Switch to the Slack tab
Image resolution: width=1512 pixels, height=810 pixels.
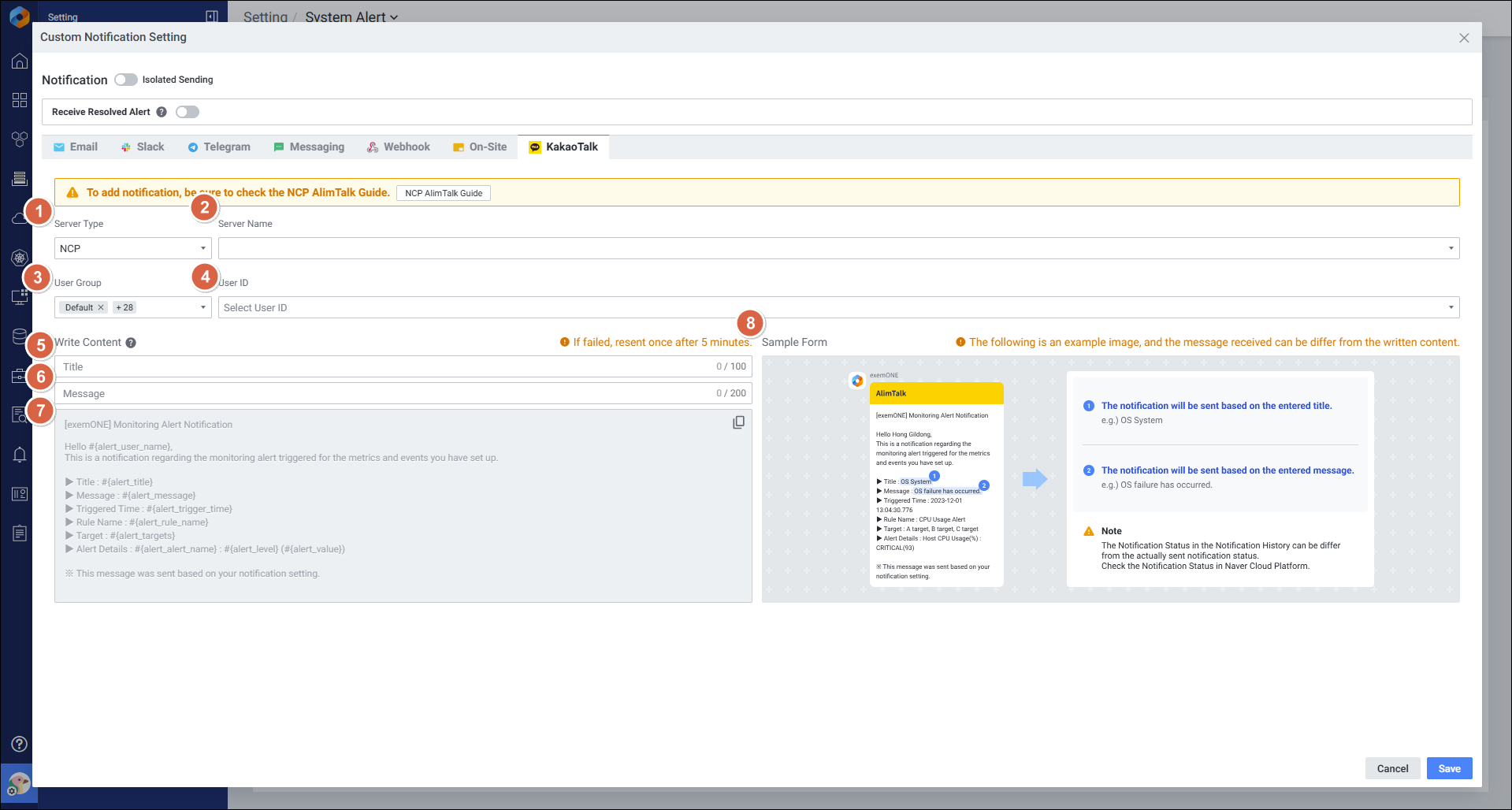tap(143, 147)
